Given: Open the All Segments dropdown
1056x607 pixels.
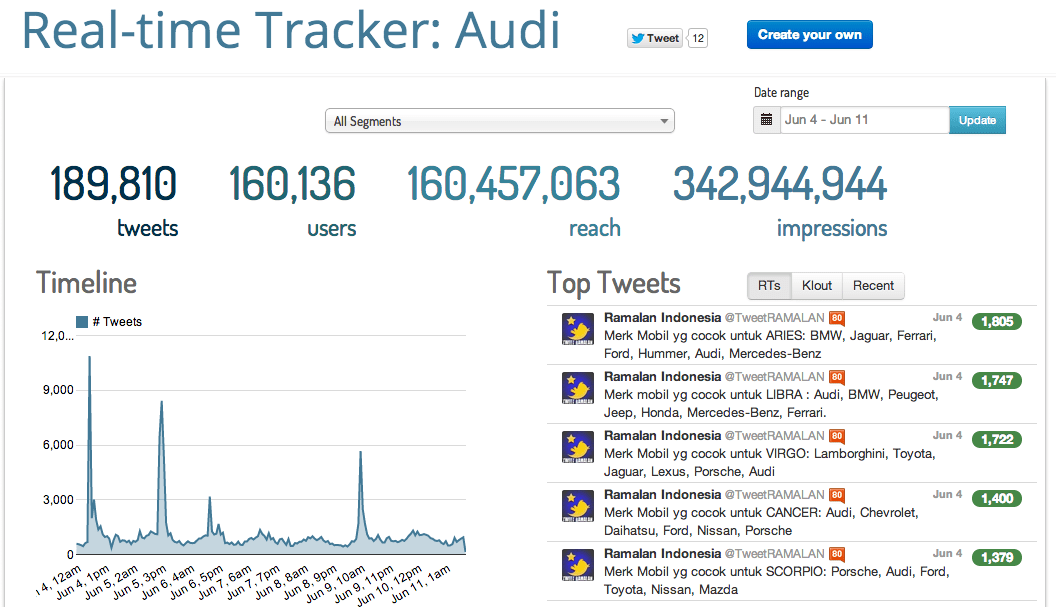Looking at the screenshot, I should (499, 121).
